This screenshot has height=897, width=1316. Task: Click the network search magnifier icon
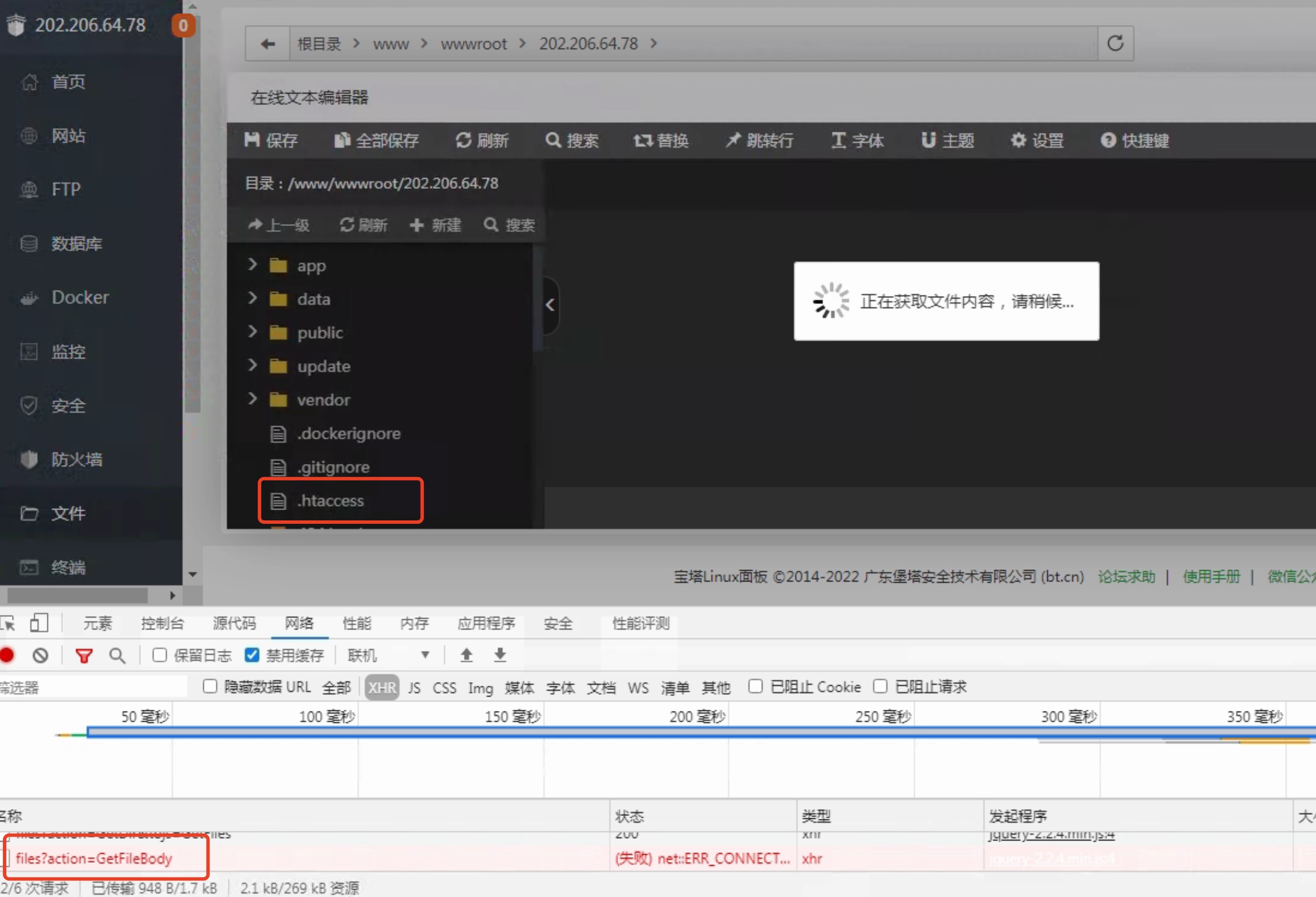117,656
